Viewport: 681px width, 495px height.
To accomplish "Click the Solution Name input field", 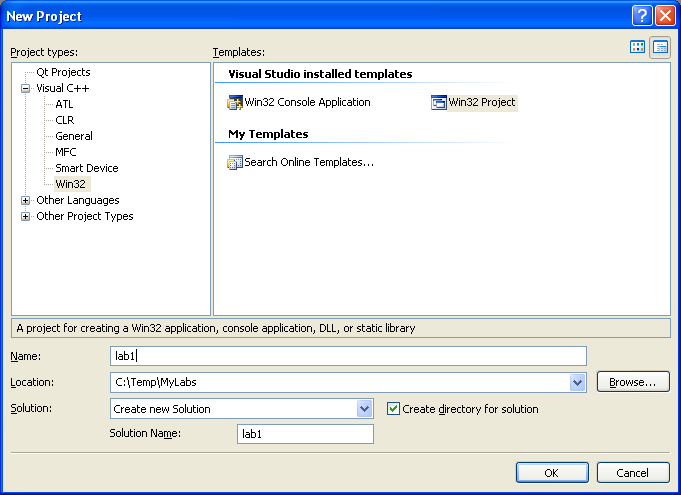I will click(305, 434).
